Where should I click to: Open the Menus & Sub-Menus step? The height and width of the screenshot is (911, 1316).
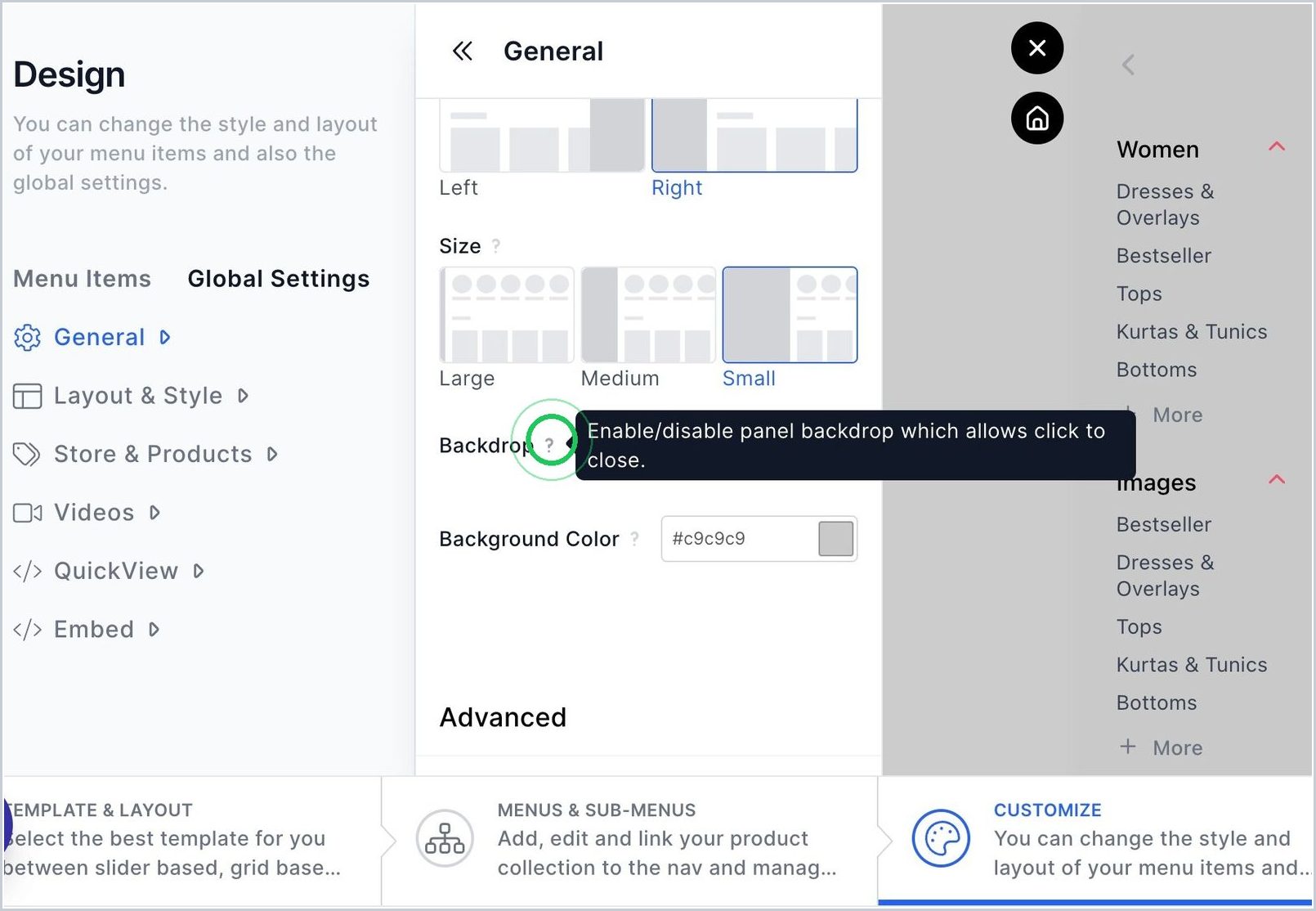[x=629, y=839]
